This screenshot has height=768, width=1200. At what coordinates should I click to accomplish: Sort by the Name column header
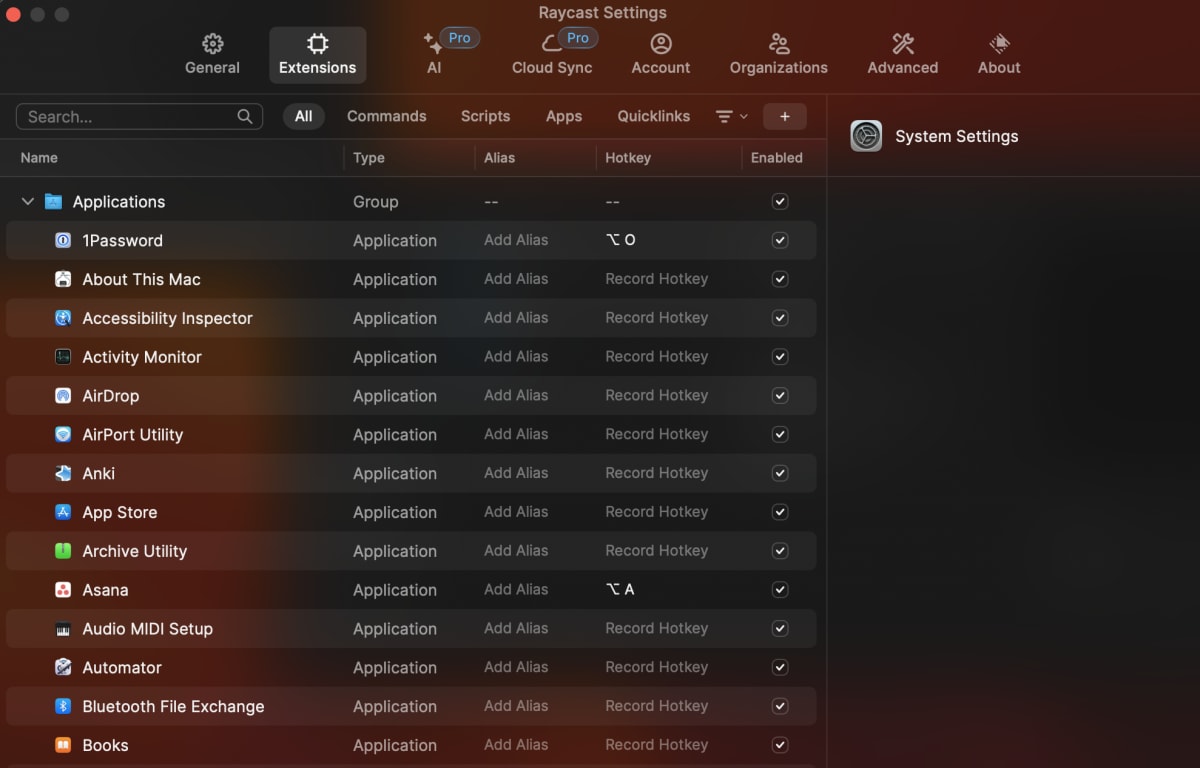[39, 158]
